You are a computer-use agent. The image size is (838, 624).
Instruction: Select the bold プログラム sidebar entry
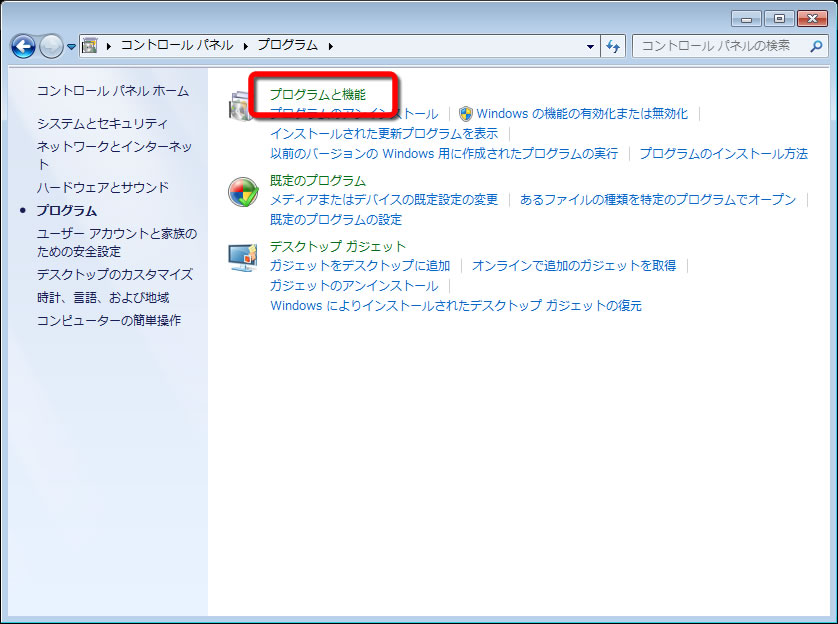(x=67, y=211)
